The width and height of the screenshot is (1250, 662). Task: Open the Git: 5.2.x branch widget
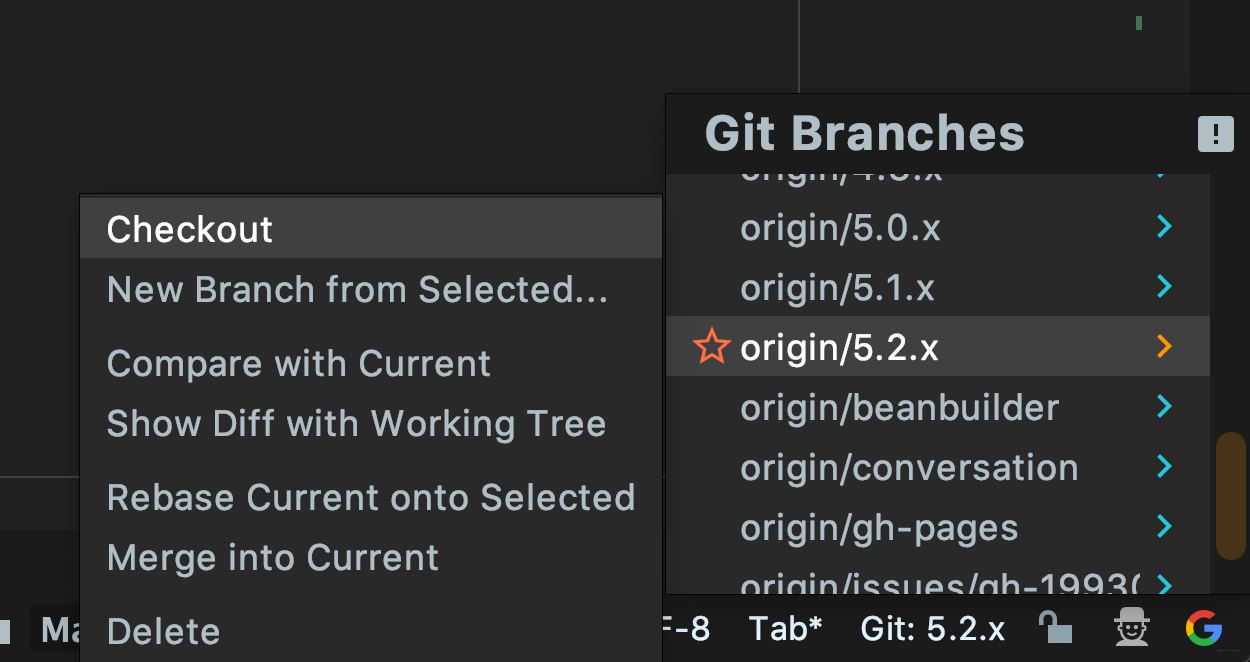pos(932,629)
